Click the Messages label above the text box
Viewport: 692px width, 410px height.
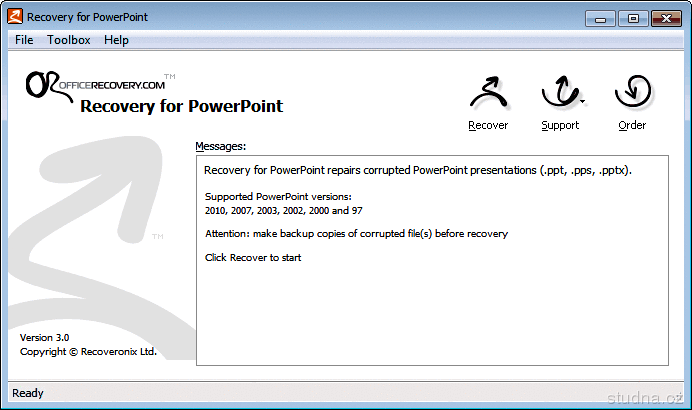tap(220, 146)
